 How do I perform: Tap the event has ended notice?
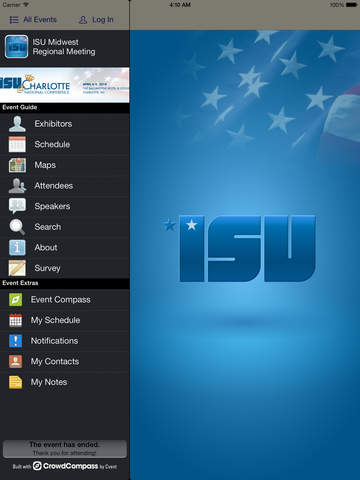pyautogui.click(x=65, y=449)
